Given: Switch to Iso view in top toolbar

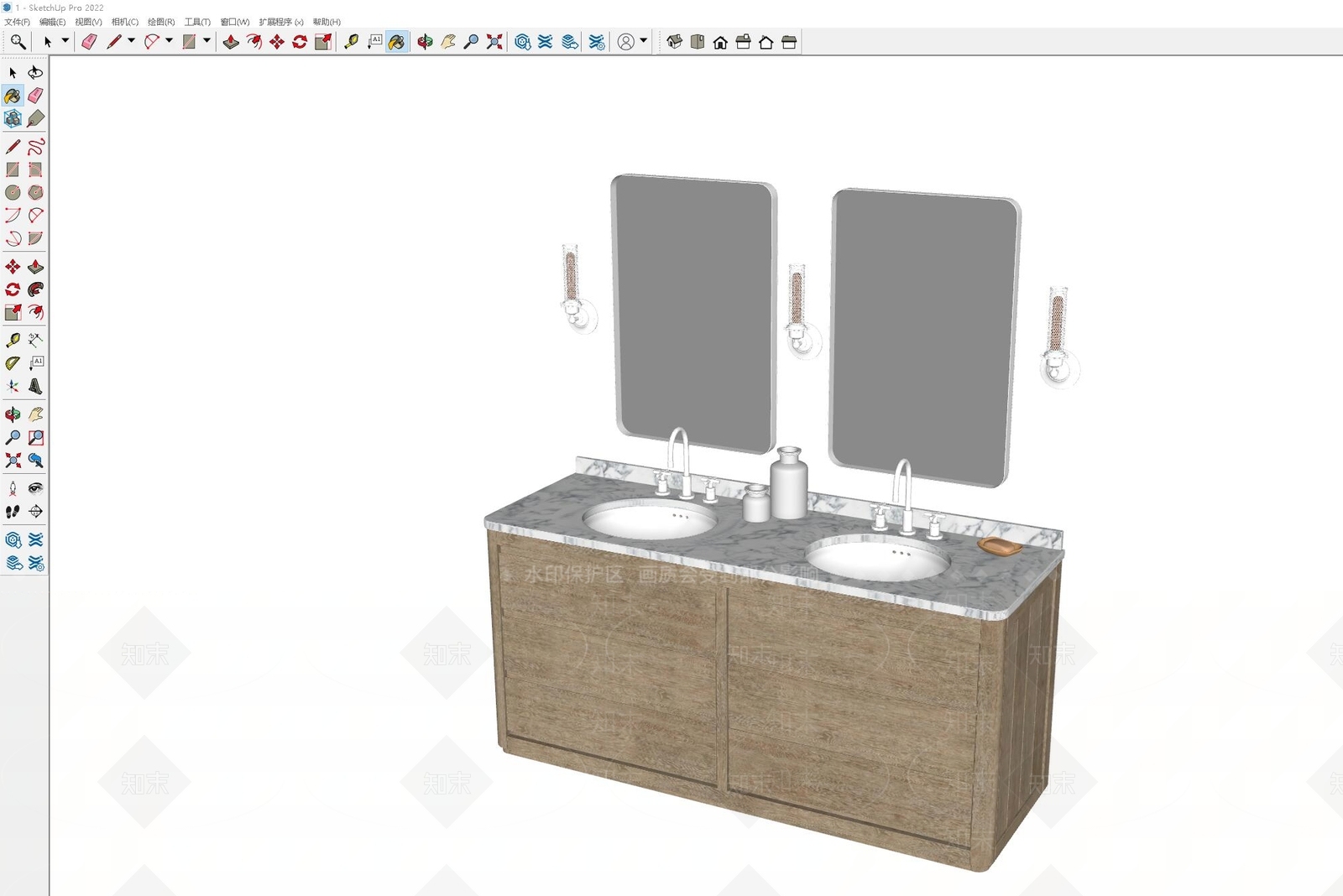Looking at the screenshot, I should coord(674,41).
